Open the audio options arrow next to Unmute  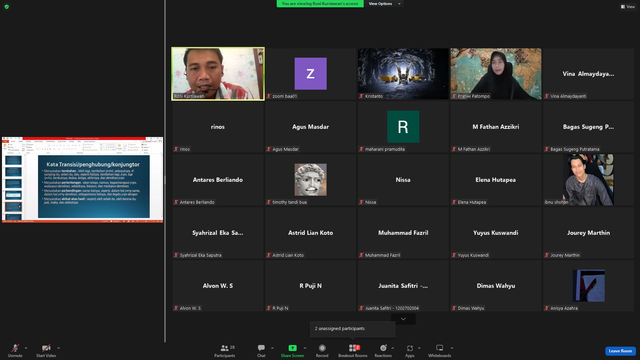(x=26, y=348)
